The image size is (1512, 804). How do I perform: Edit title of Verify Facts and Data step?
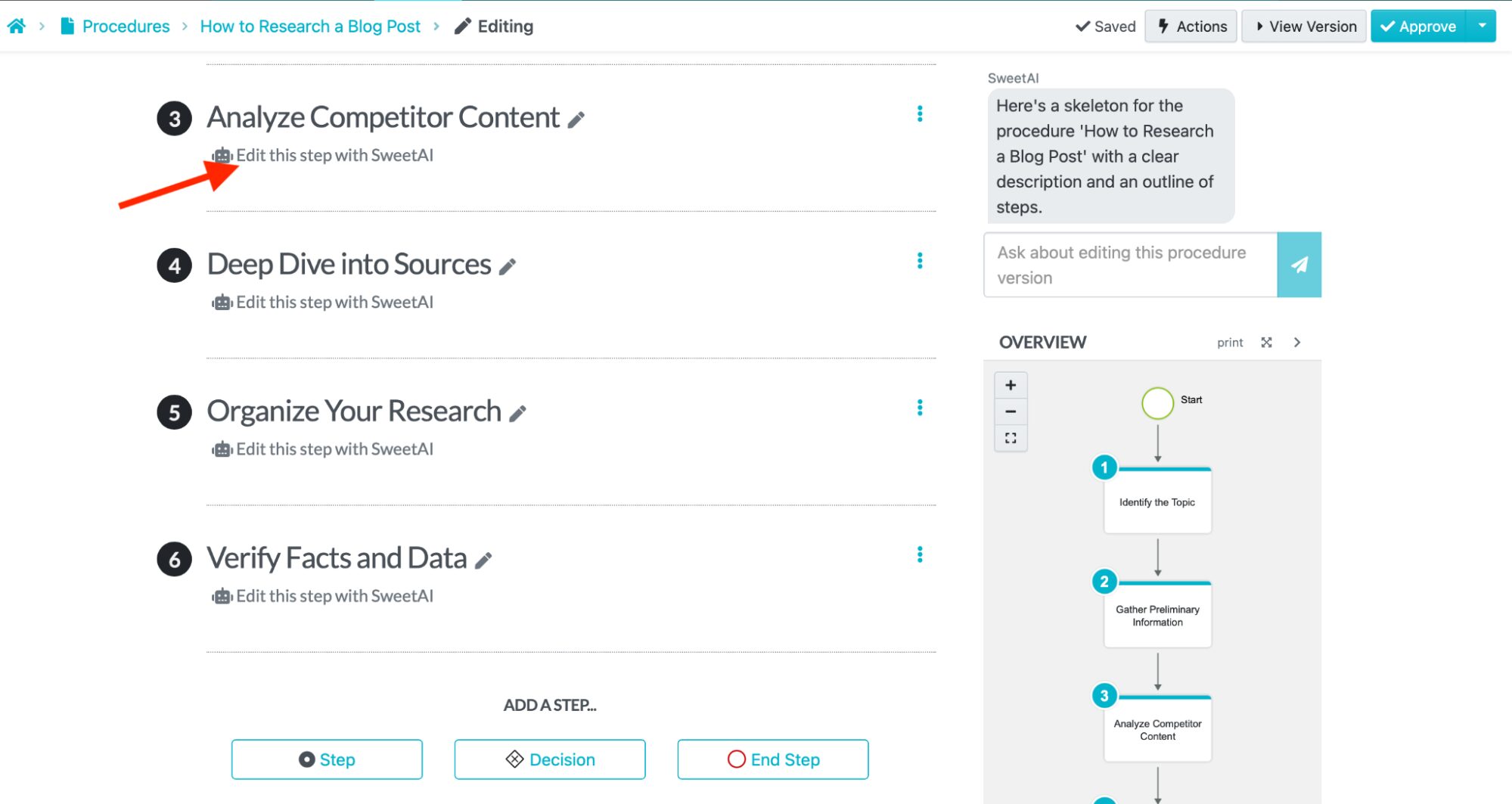[x=483, y=560]
